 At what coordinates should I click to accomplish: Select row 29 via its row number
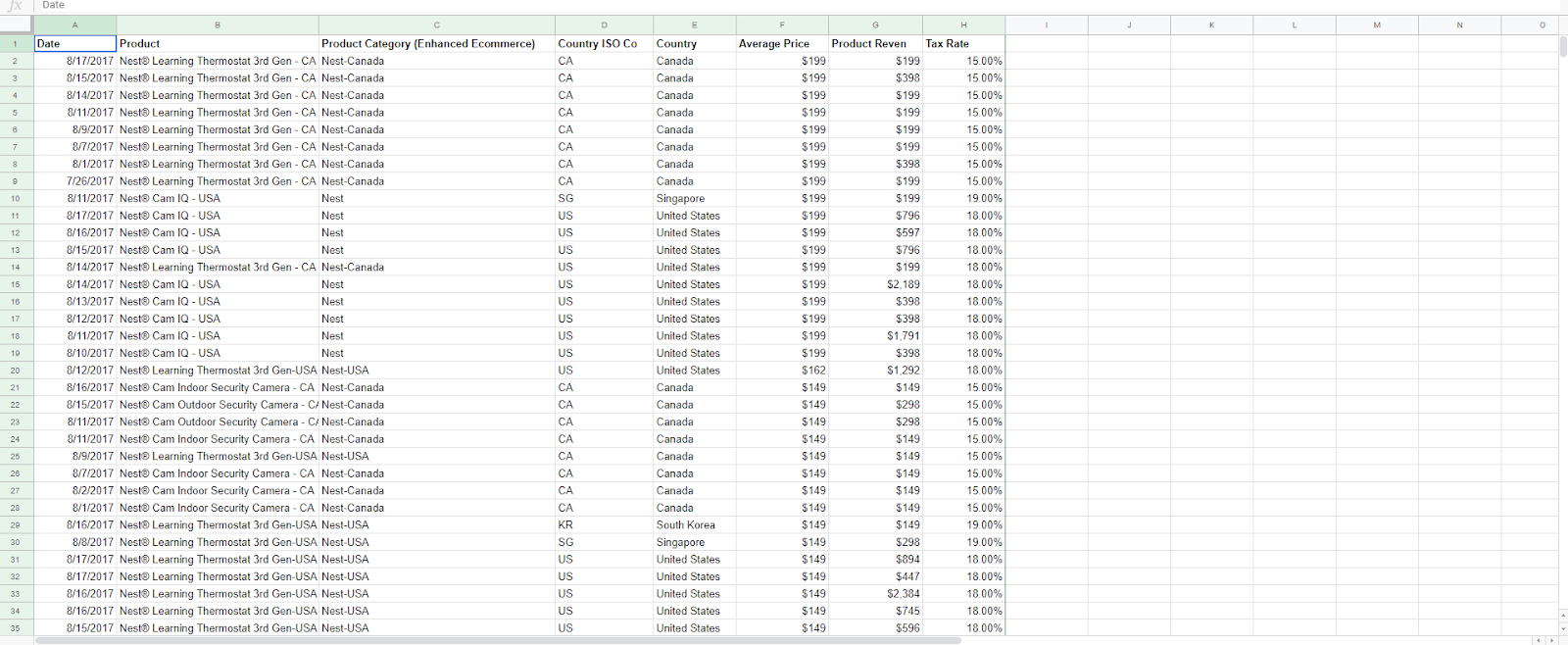pos(16,525)
